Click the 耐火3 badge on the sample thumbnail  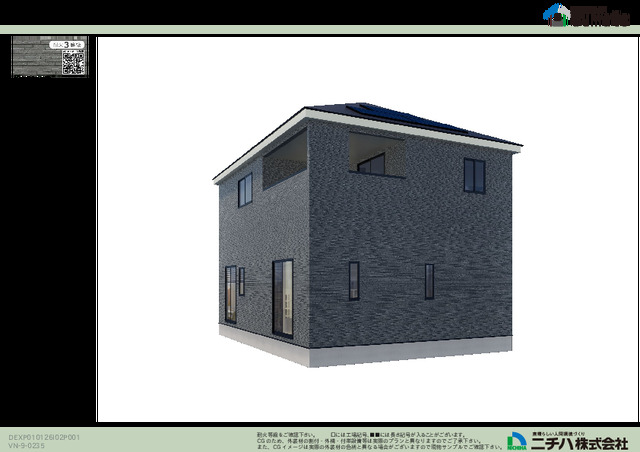tap(67, 45)
